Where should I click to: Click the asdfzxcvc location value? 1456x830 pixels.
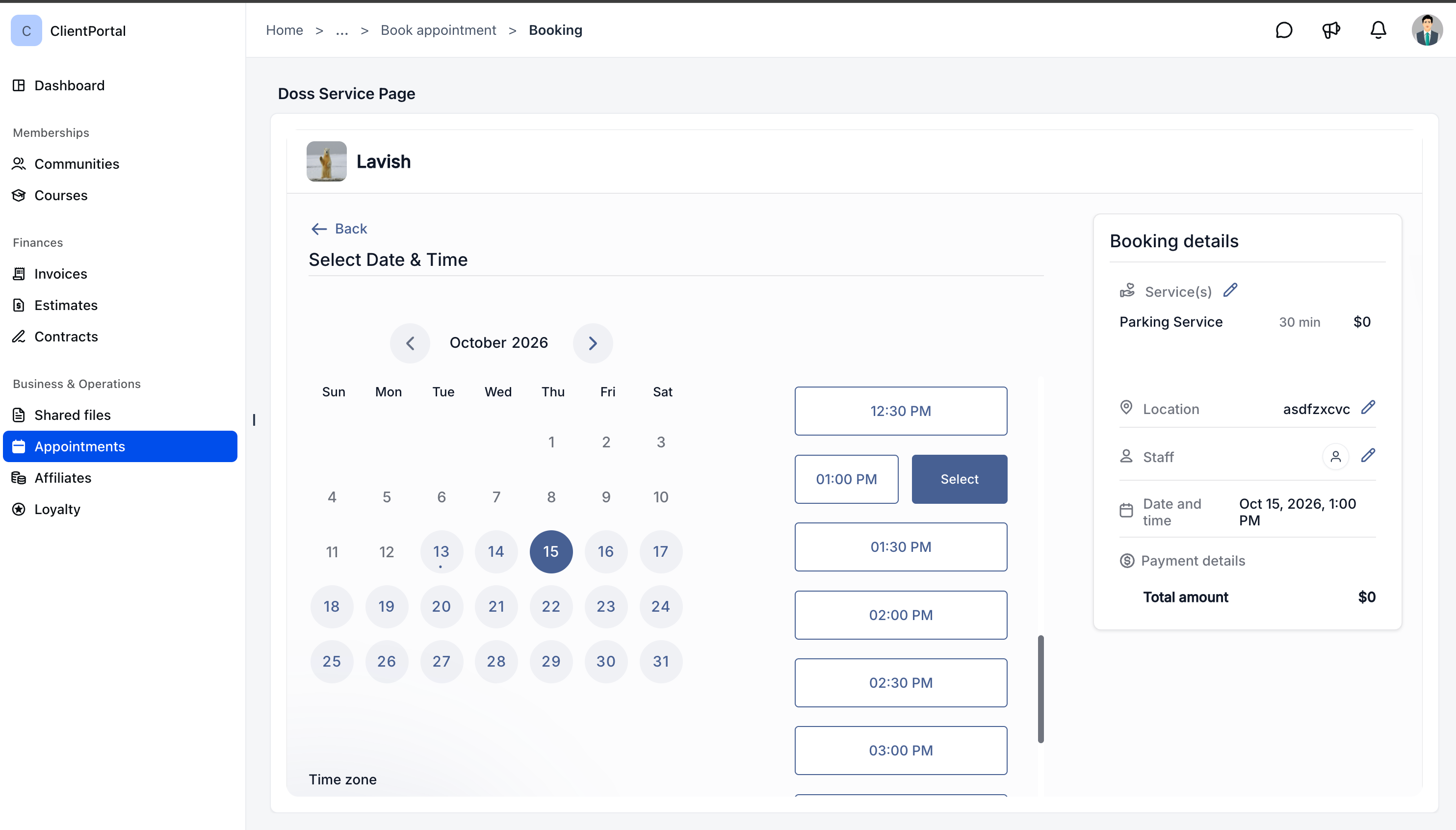1316,409
